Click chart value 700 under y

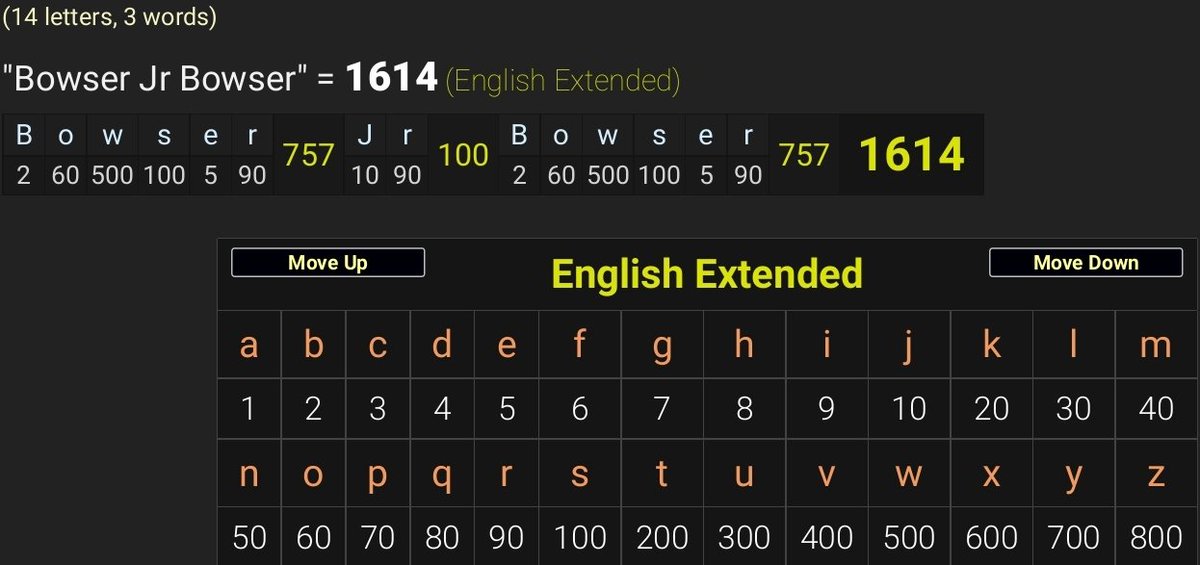tap(1074, 537)
